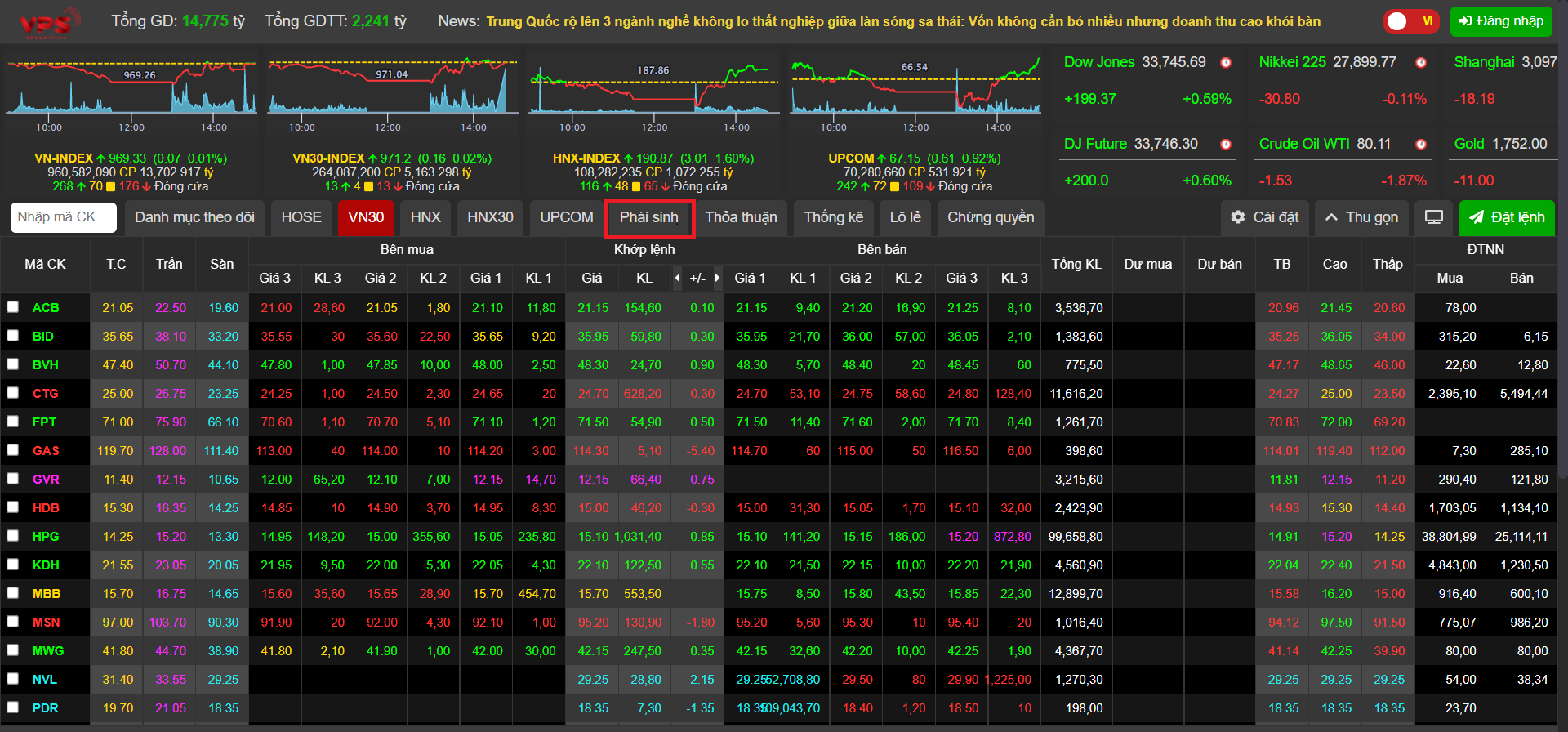Click the VPS logo
The height and width of the screenshot is (732, 1568).
tap(50, 22)
